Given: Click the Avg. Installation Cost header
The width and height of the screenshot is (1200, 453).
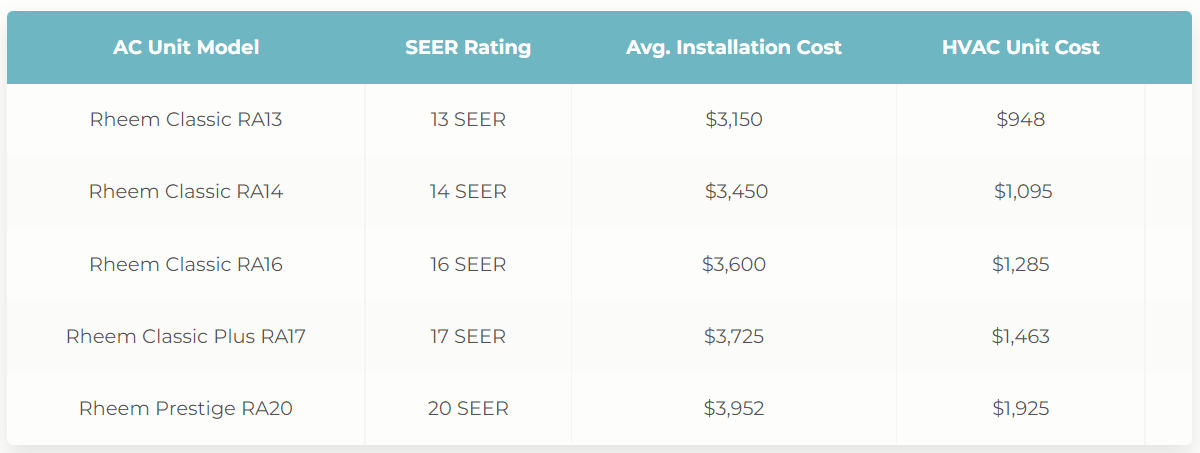Looking at the screenshot, I should pyautogui.click(x=734, y=47).
